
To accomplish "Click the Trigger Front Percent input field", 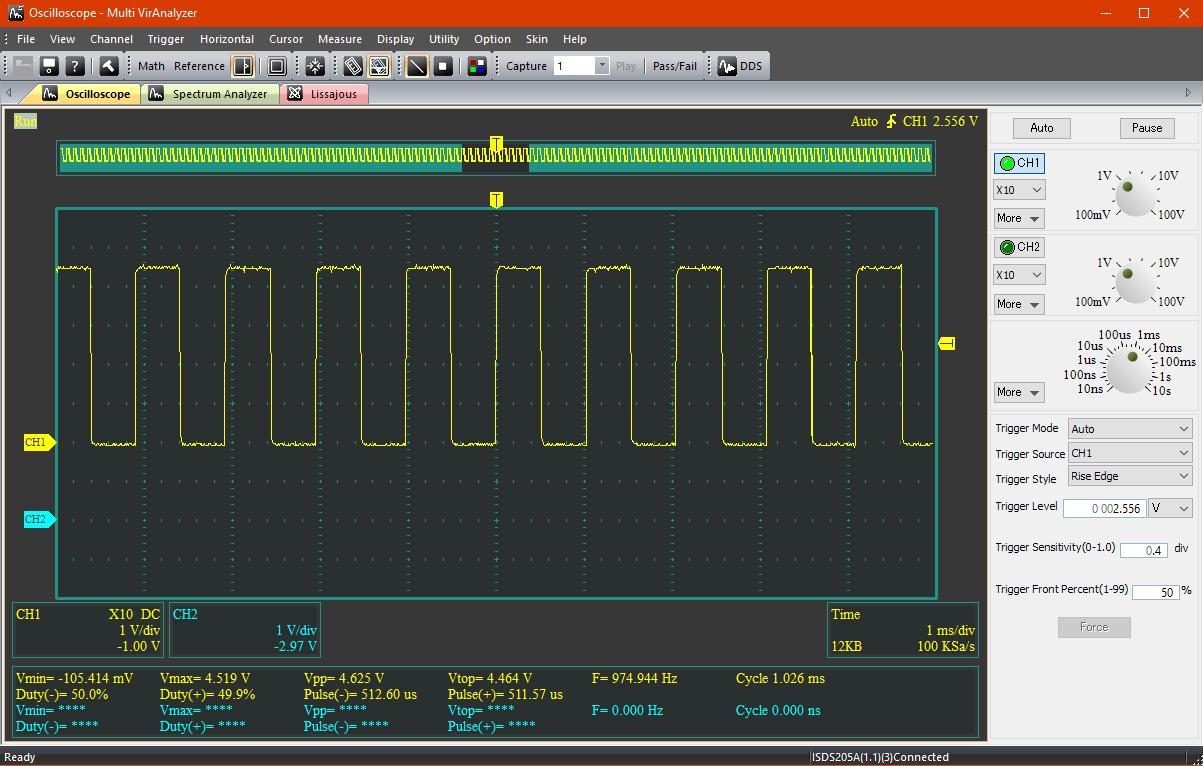I will point(1155,592).
